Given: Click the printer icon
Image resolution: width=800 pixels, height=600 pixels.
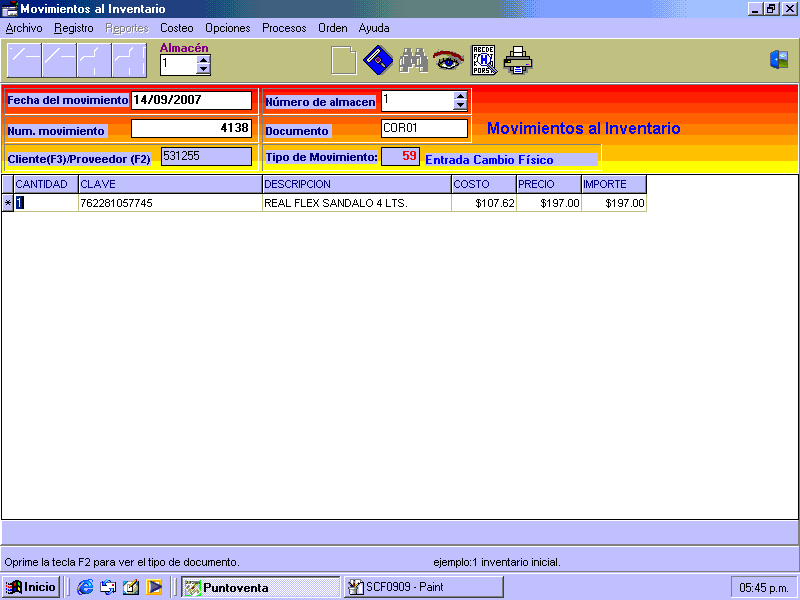Looking at the screenshot, I should [518, 61].
